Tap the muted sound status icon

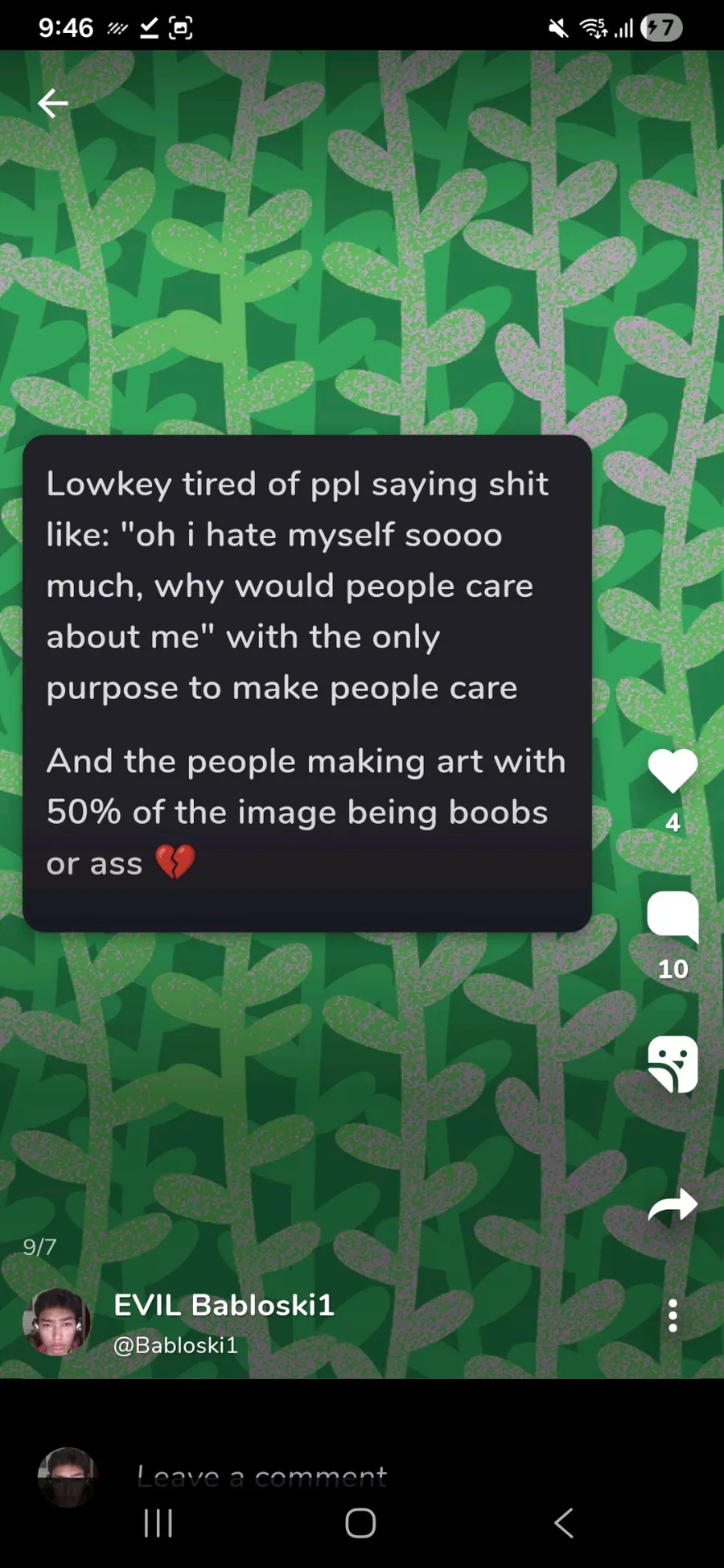pos(557,29)
